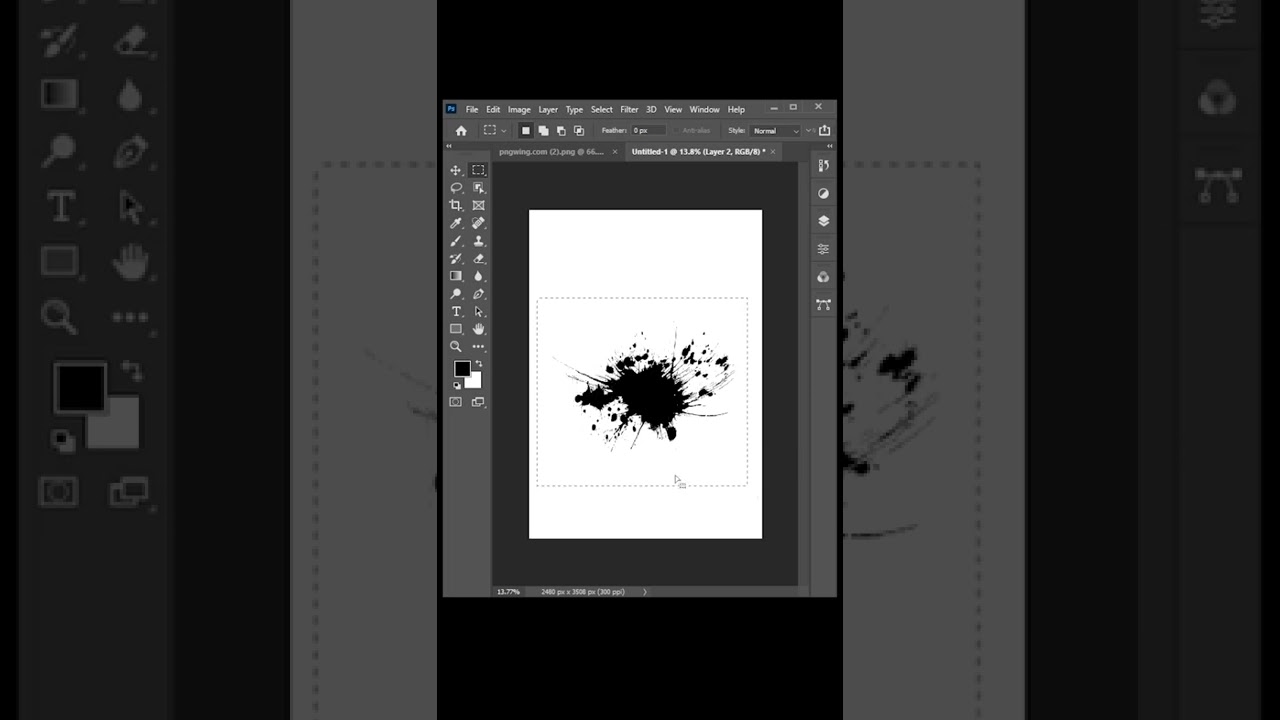Choose Add to selection mode

tap(543, 131)
